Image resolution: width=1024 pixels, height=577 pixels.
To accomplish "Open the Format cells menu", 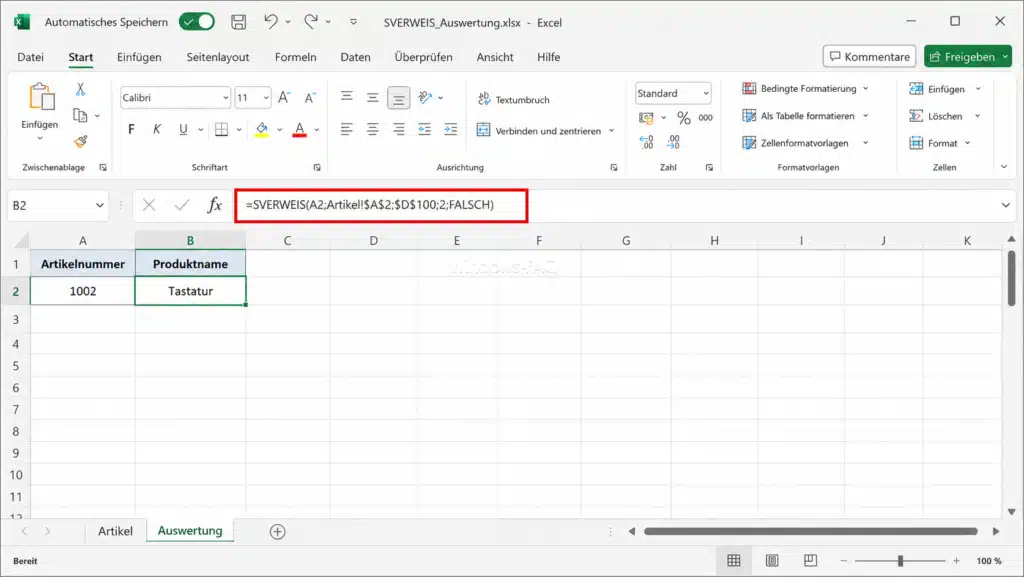I will coord(940,143).
